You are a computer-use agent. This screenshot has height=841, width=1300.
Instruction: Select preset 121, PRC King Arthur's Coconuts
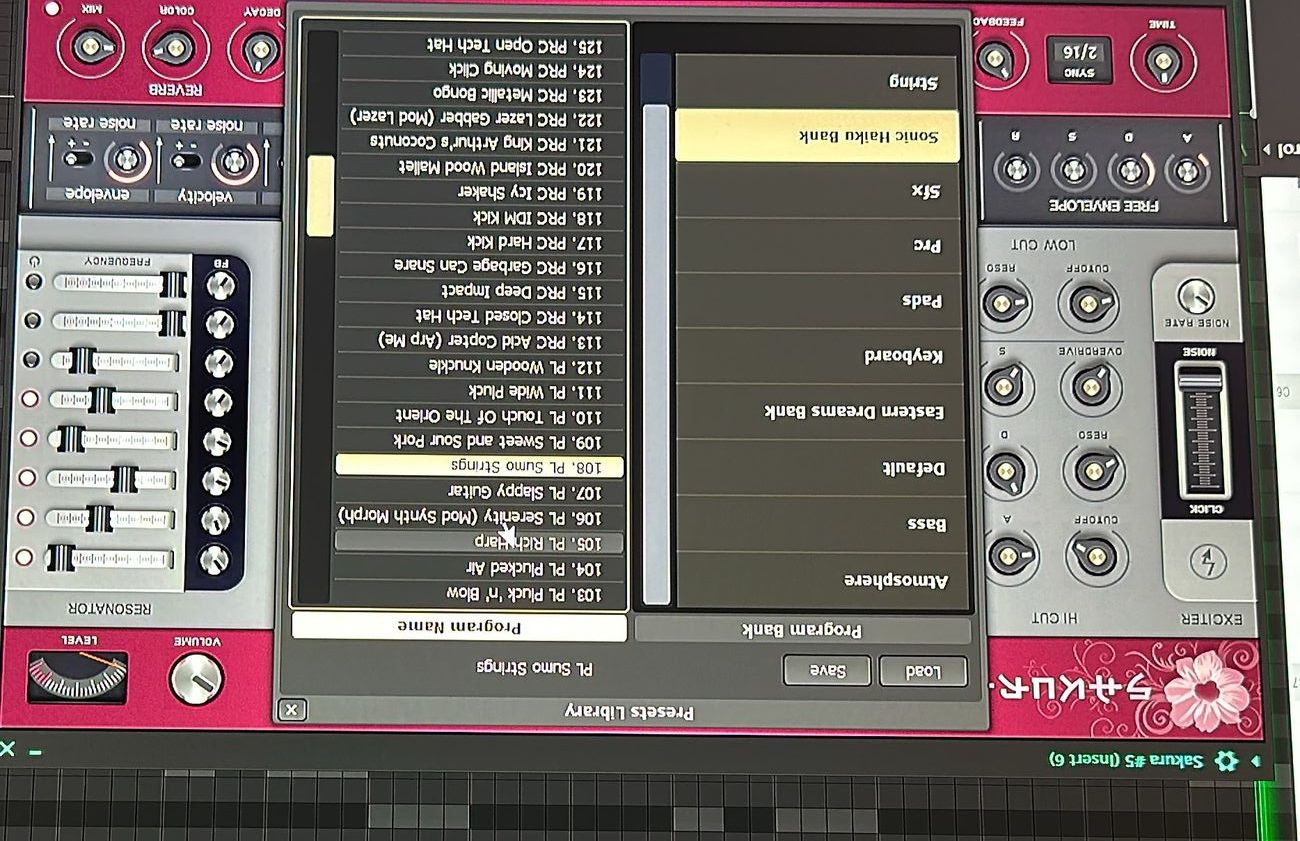(x=483, y=142)
